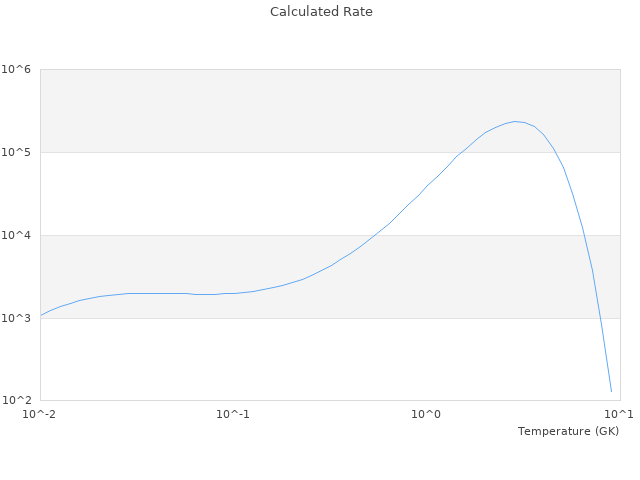
Task: Click the "Calculated Rate" chart title
Action: click(321, 12)
